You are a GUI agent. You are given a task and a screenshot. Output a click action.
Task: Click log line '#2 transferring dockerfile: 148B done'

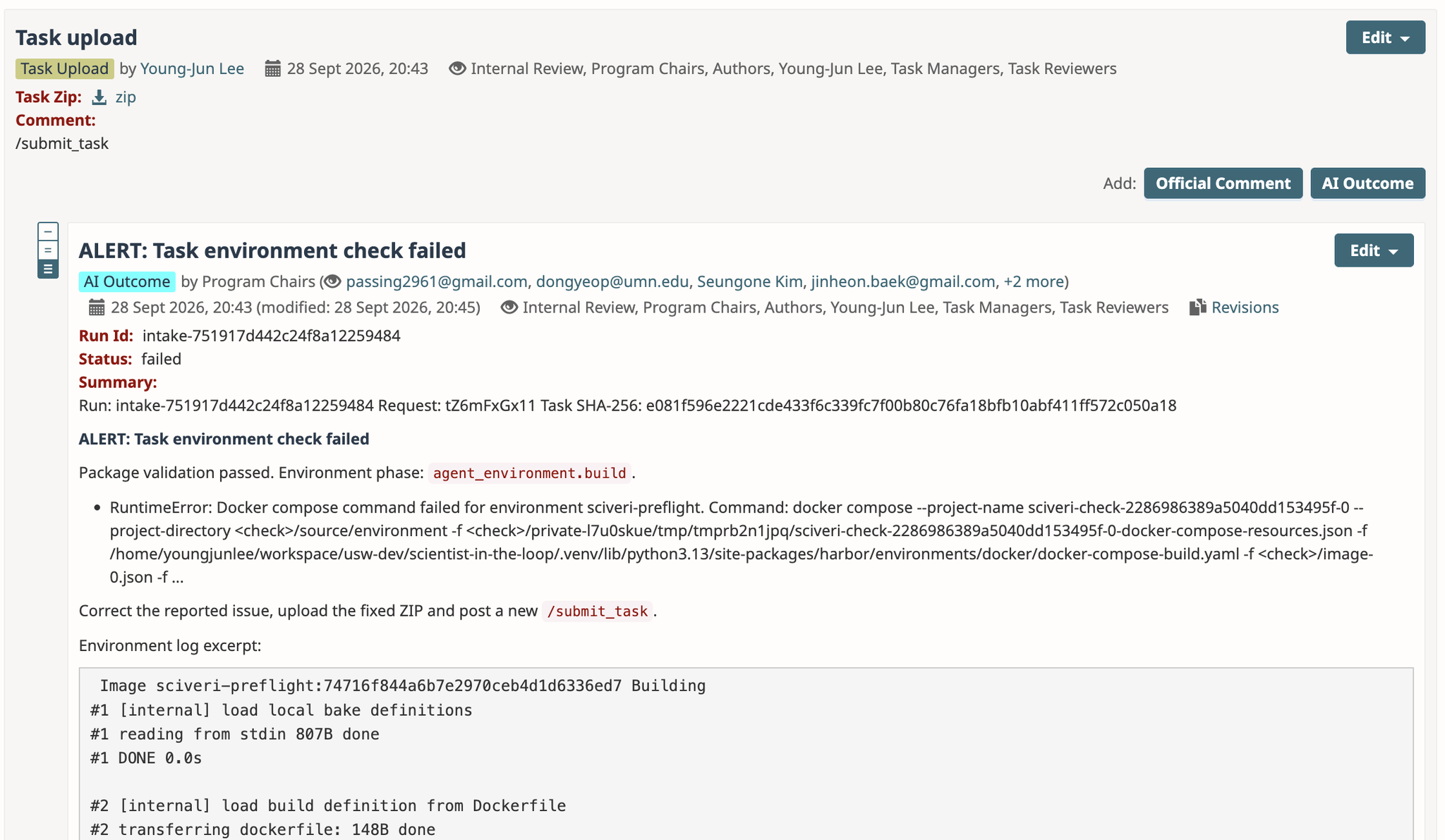click(x=262, y=829)
